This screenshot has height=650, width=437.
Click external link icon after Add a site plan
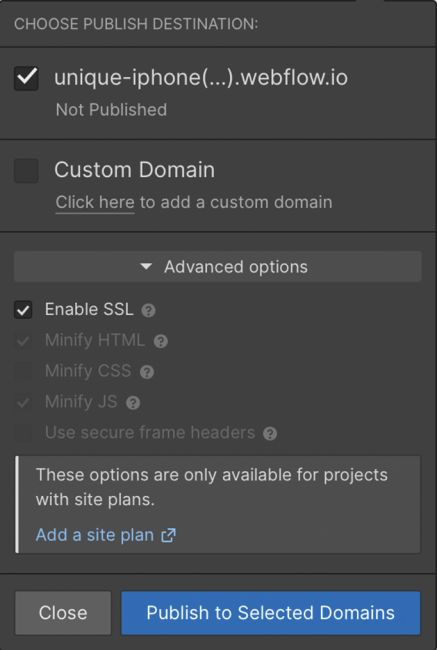click(168, 535)
